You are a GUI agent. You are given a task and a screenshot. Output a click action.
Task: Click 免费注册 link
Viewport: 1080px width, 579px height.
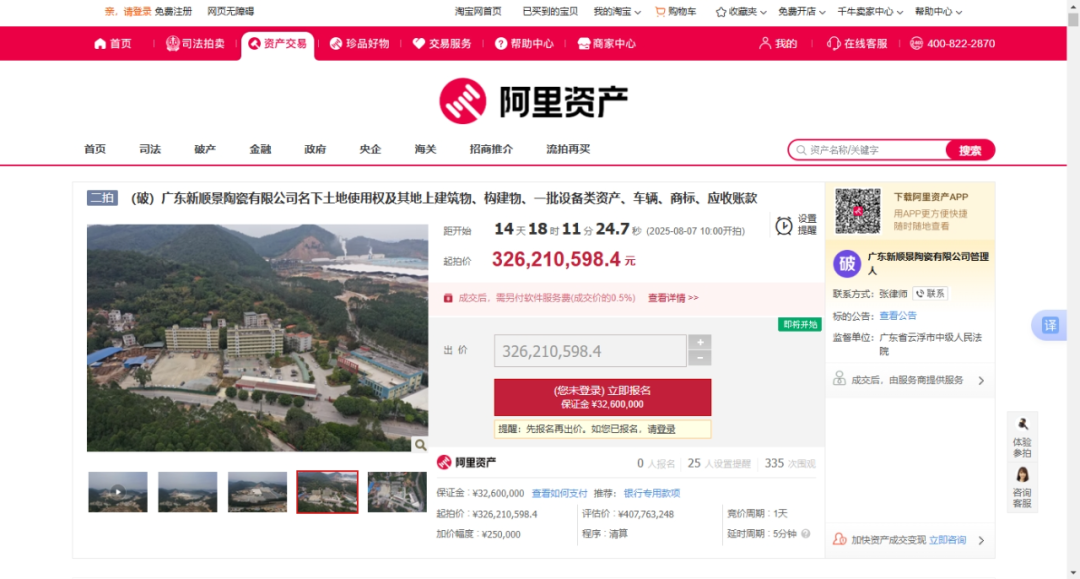click(x=173, y=12)
